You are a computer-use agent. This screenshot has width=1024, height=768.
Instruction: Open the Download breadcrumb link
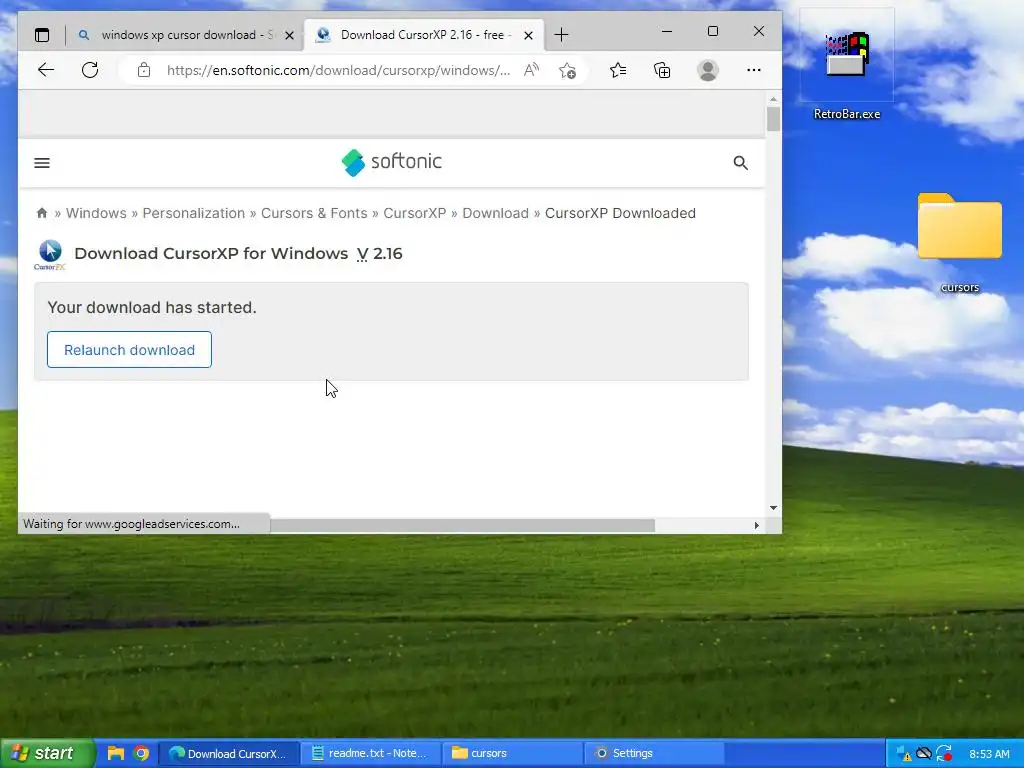(x=496, y=213)
